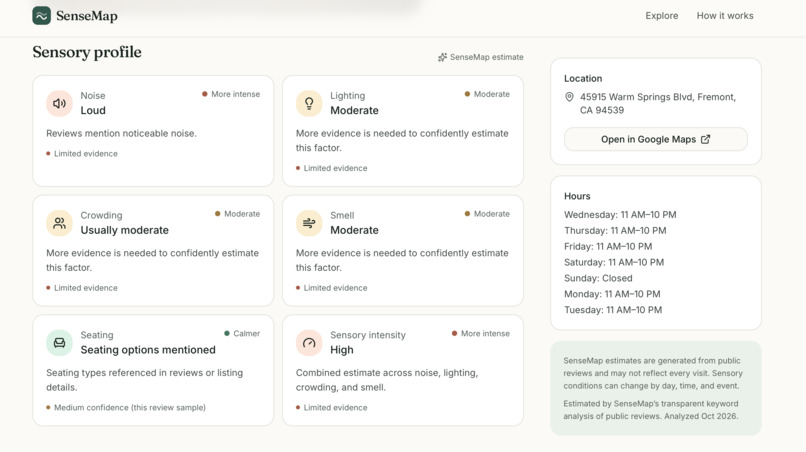Image resolution: width=806 pixels, height=452 pixels.
Task: Click the Crowding people icon
Action: [60, 223]
